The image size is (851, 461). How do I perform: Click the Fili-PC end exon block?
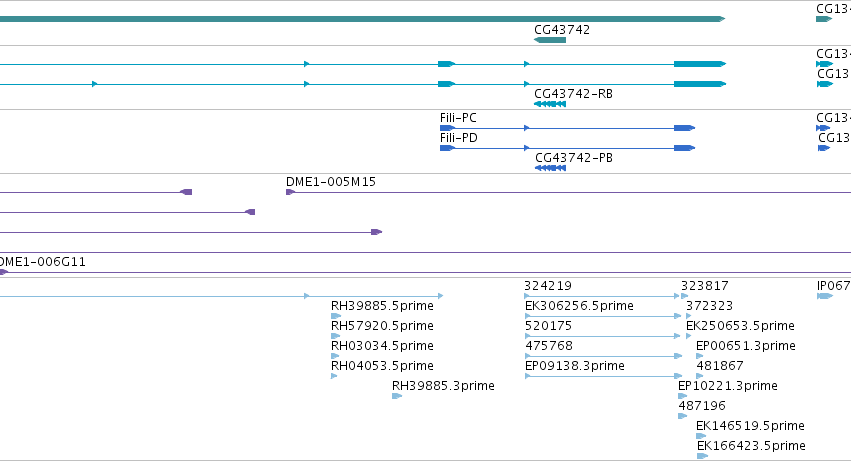pos(684,128)
